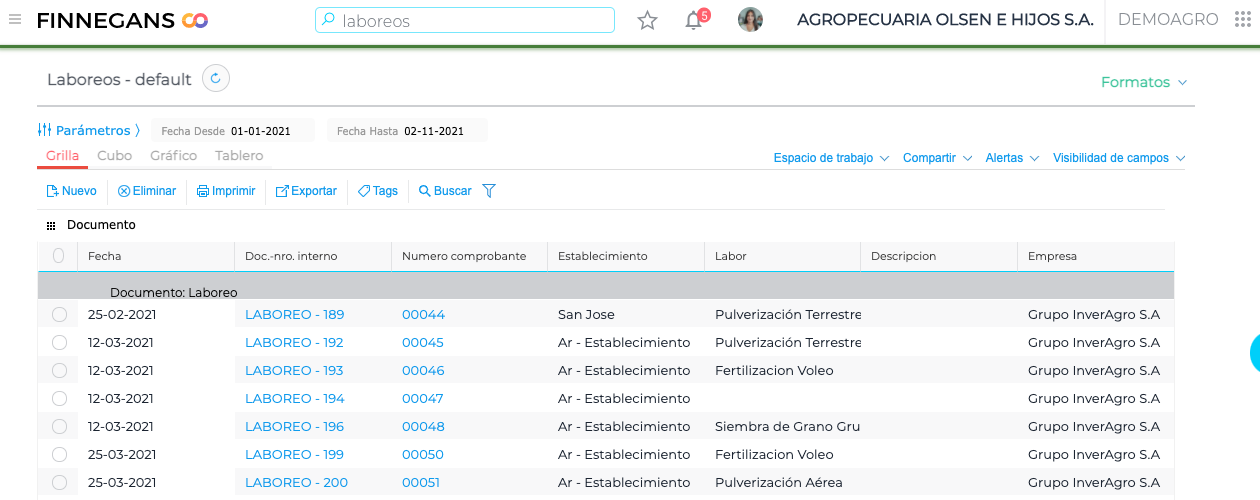Screen dimensions: 1260x500
Task: Click the laboreos search field
Action: pos(465,20)
